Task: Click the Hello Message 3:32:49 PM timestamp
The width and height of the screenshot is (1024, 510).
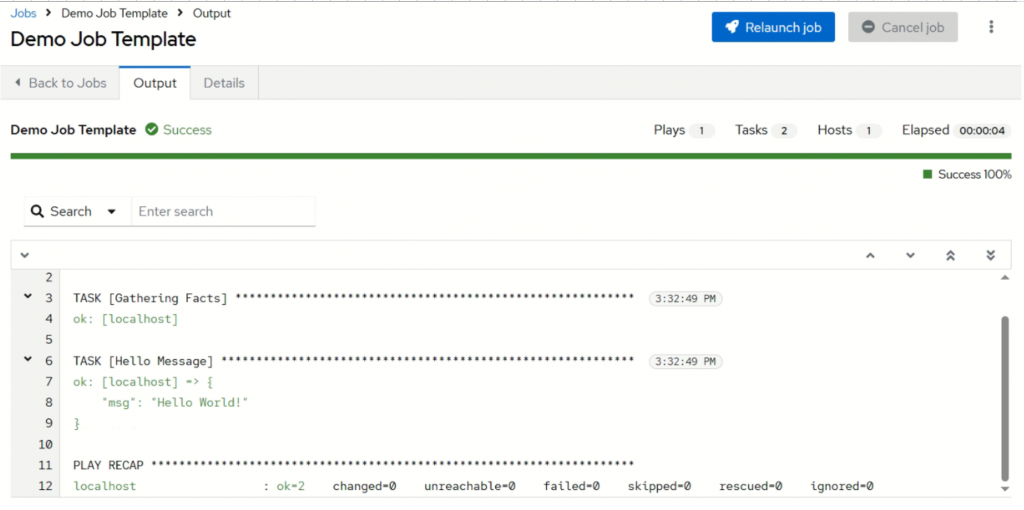Action: point(685,361)
